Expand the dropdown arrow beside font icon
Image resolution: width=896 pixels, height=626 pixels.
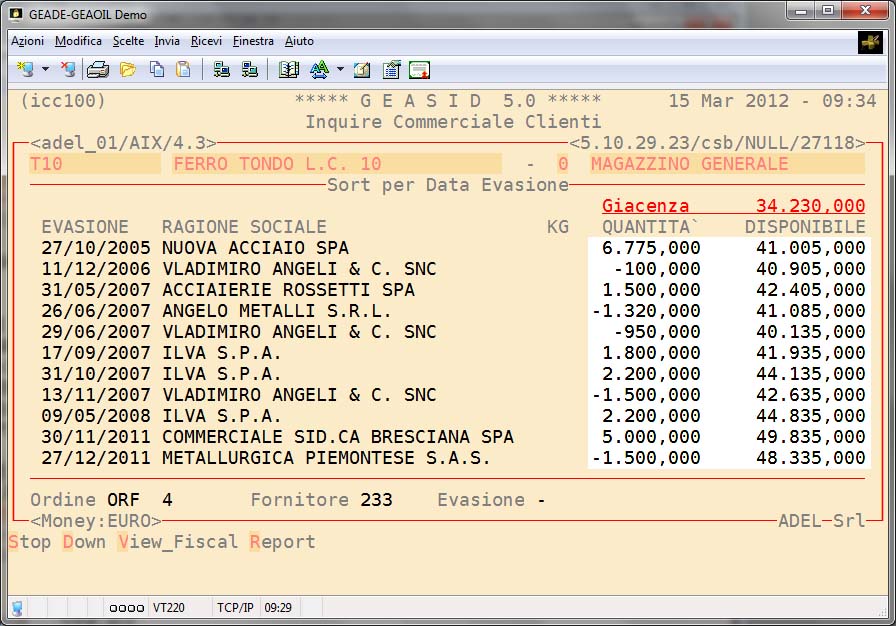coord(340,70)
